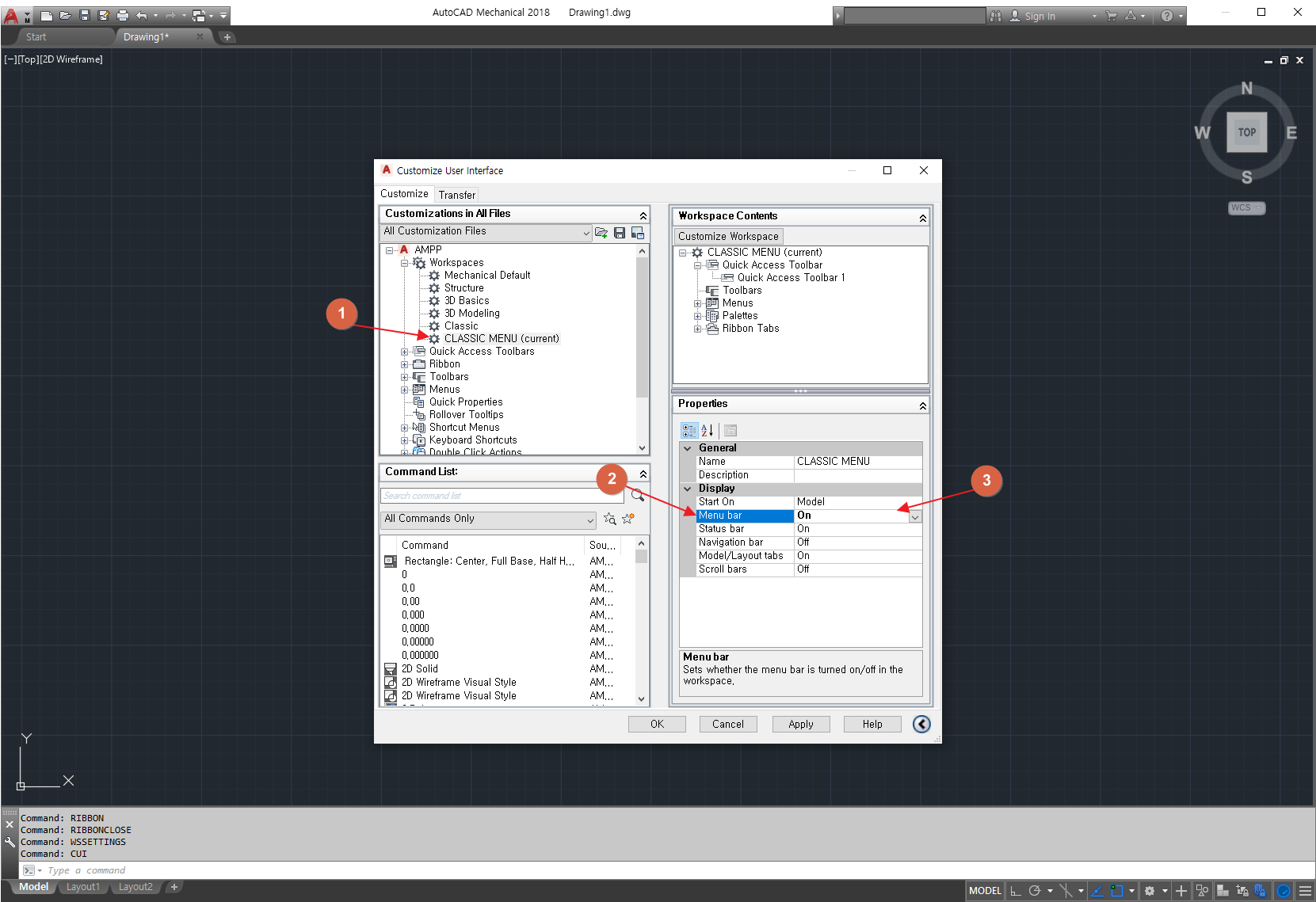Expand the Quick Access Toolbars node
The image size is (1316, 902).
point(404,352)
